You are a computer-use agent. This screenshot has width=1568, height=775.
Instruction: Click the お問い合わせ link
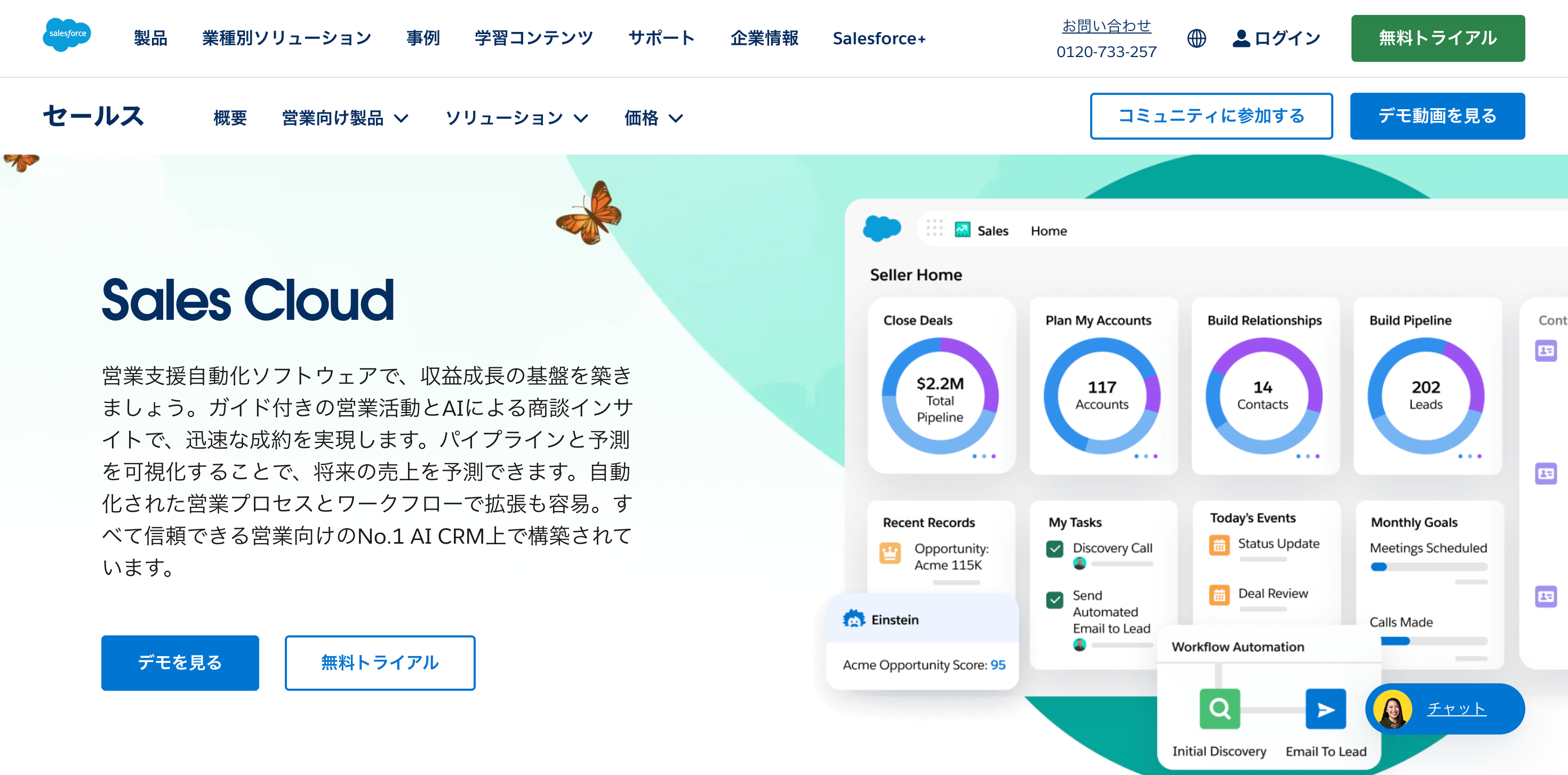pyautogui.click(x=1106, y=26)
